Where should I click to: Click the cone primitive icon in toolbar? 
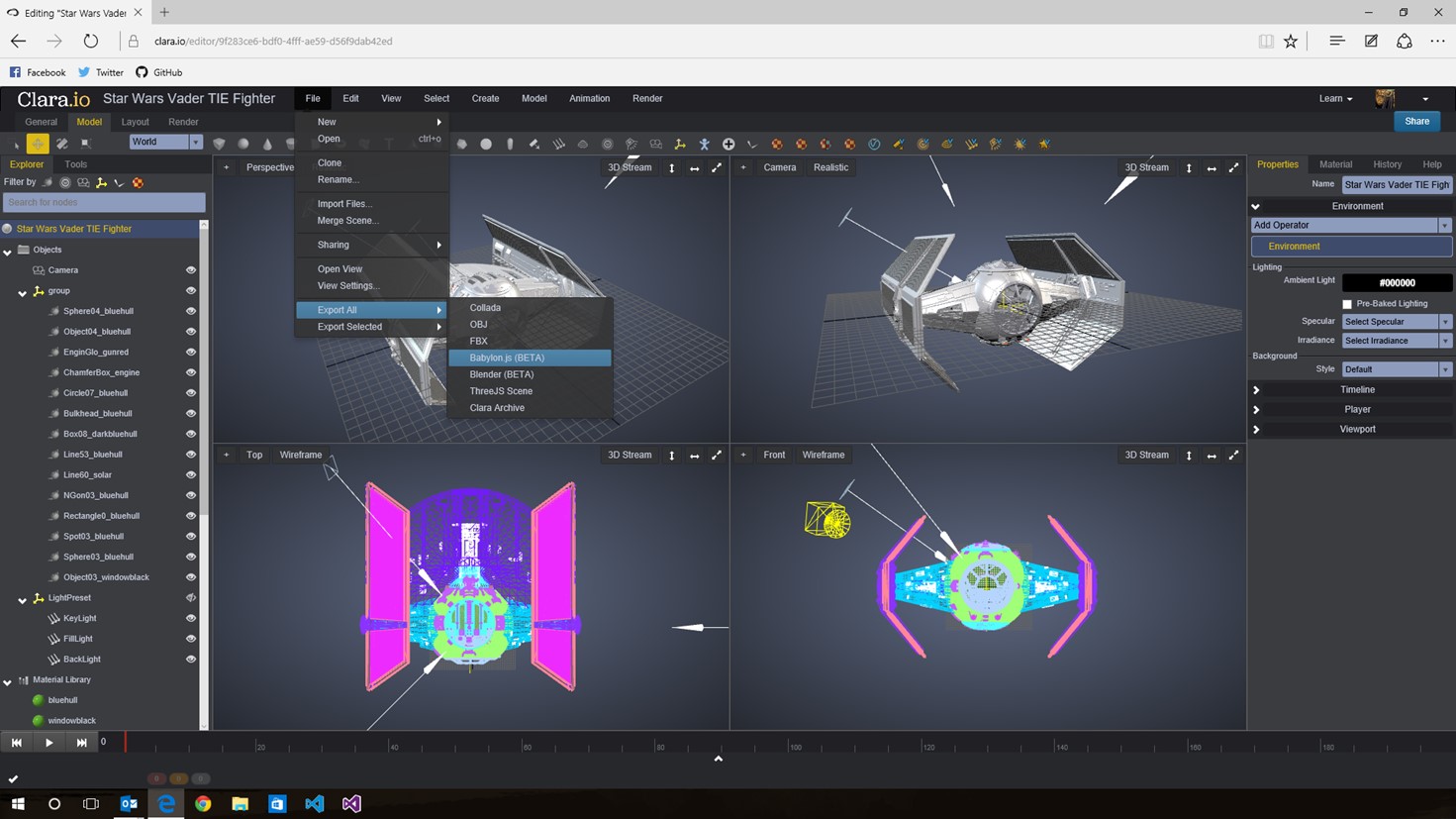[267, 144]
